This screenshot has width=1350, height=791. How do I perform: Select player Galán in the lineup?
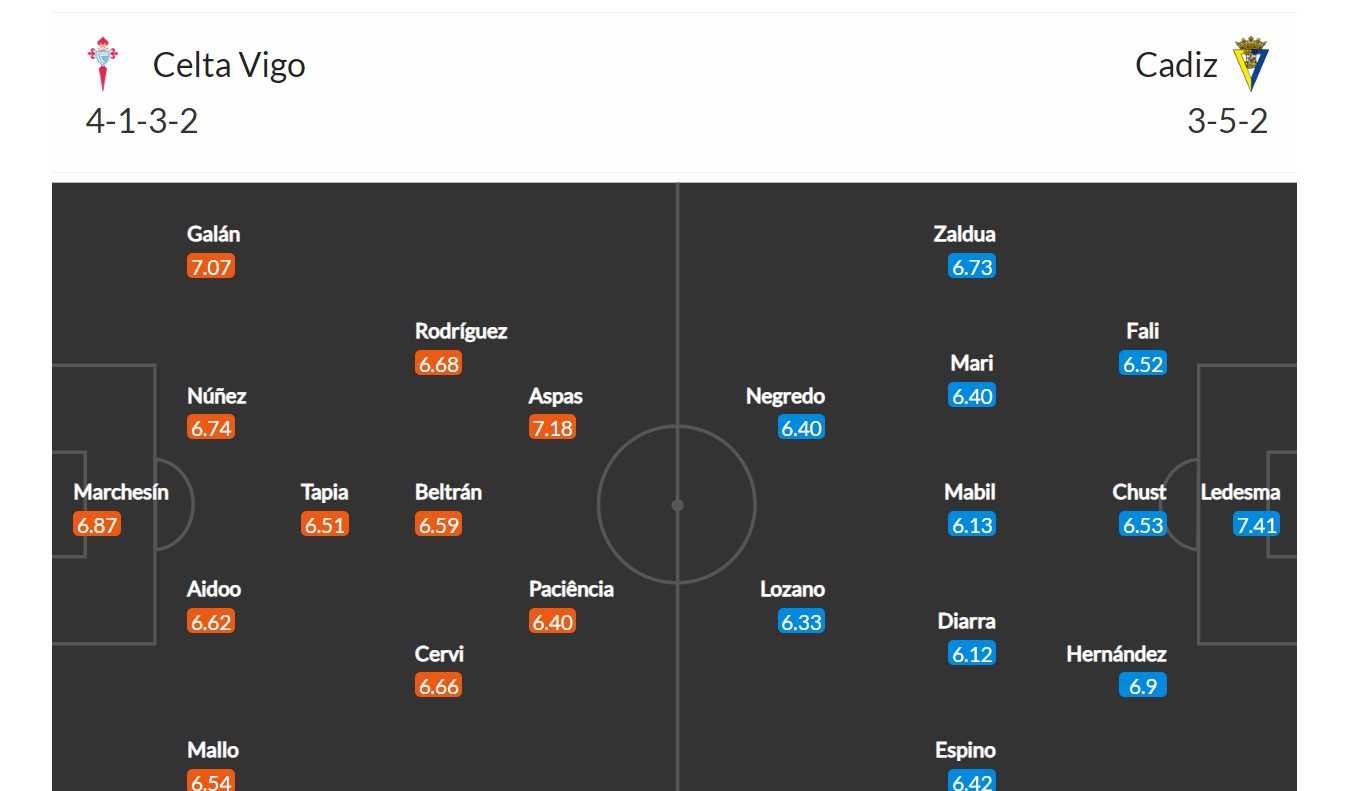213,234
